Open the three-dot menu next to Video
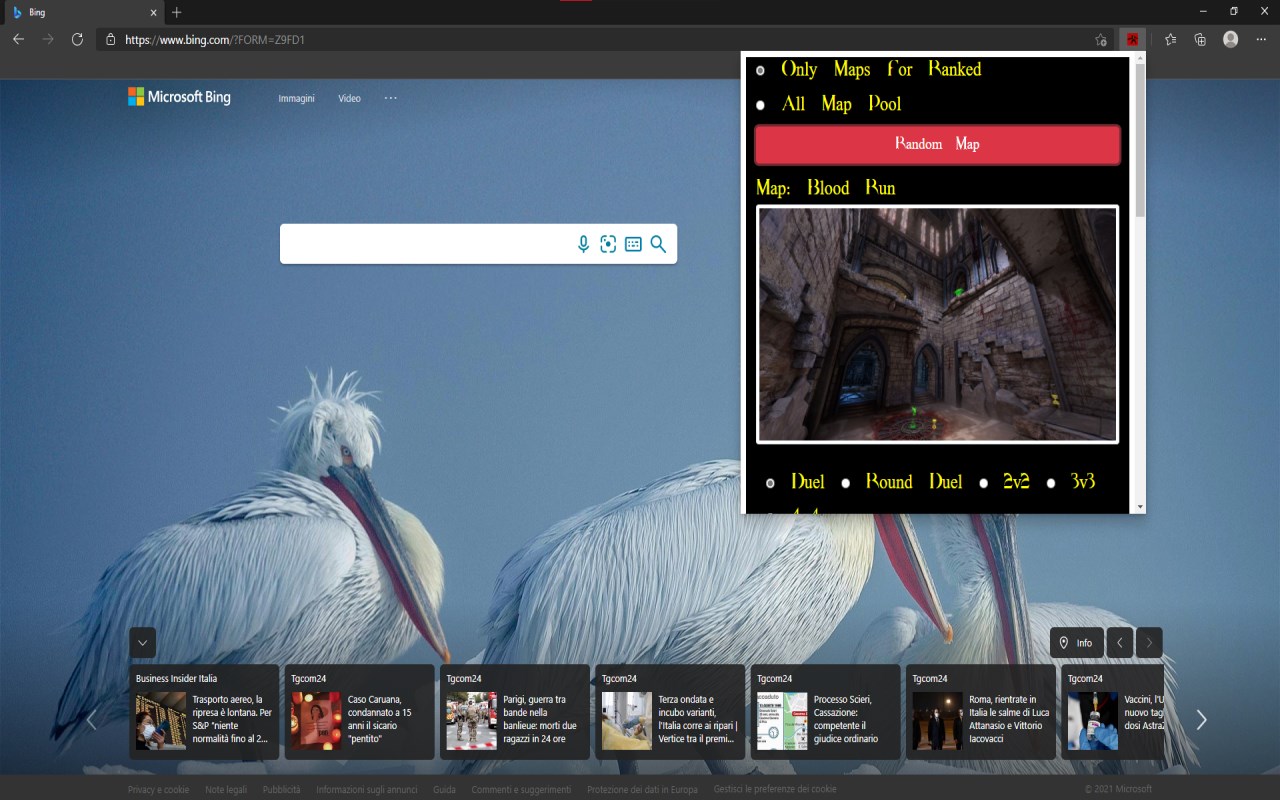The width and height of the screenshot is (1280, 800). [x=391, y=98]
